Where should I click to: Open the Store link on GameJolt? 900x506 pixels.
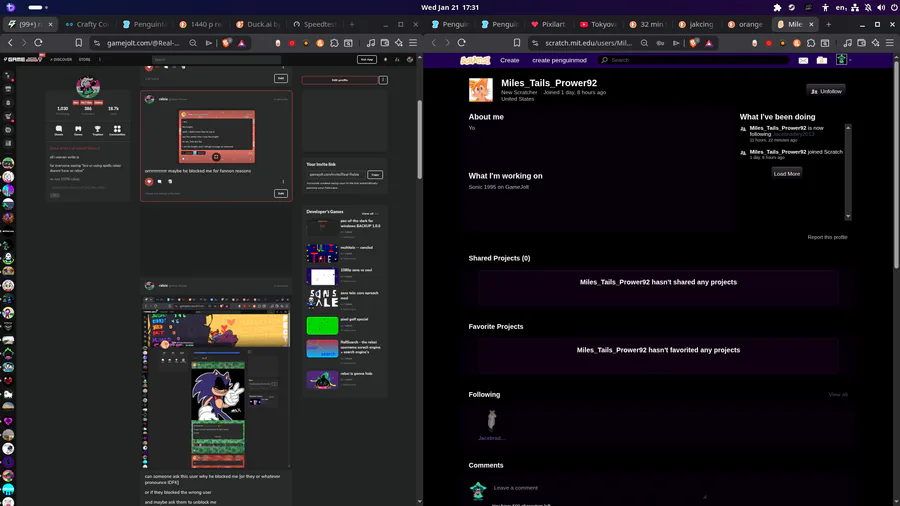(84, 60)
